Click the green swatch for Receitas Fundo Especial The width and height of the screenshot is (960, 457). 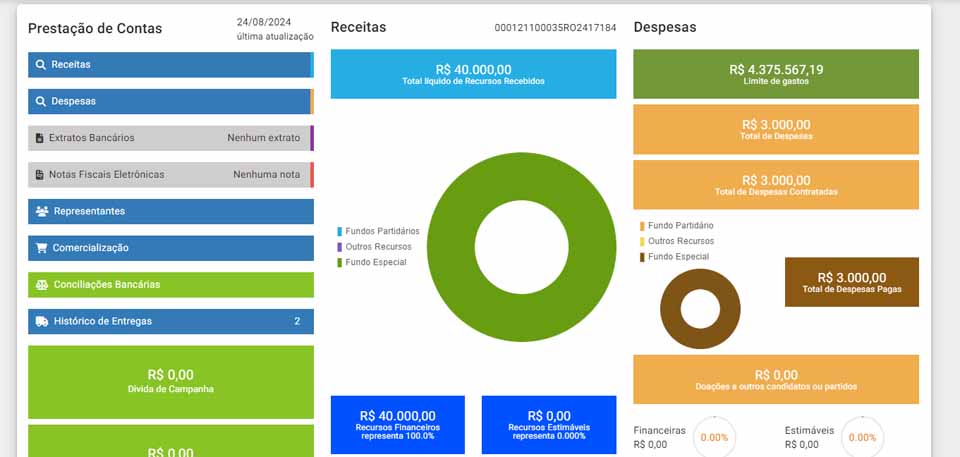pyautogui.click(x=340, y=262)
